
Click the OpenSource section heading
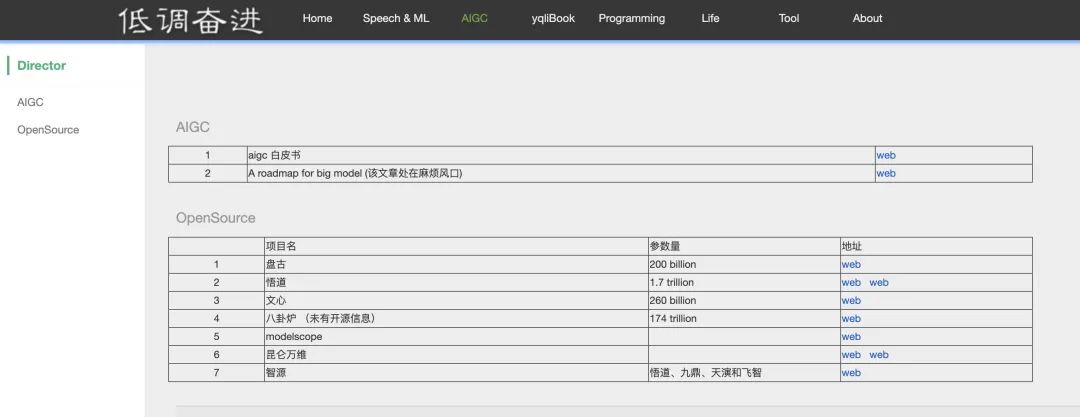(216, 218)
